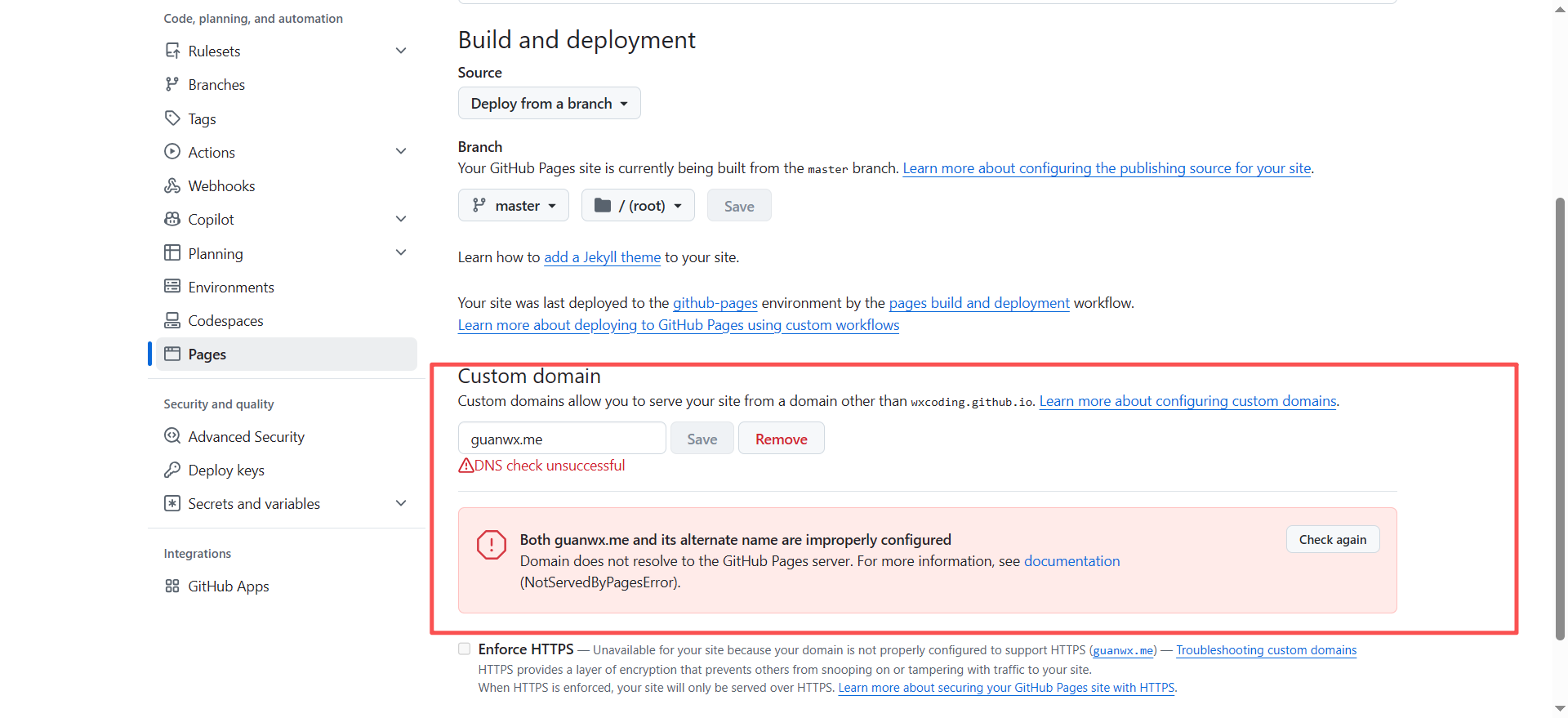The height and width of the screenshot is (718, 1568).
Task: Click the Rulesets sidebar icon
Action: pos(172,51)
